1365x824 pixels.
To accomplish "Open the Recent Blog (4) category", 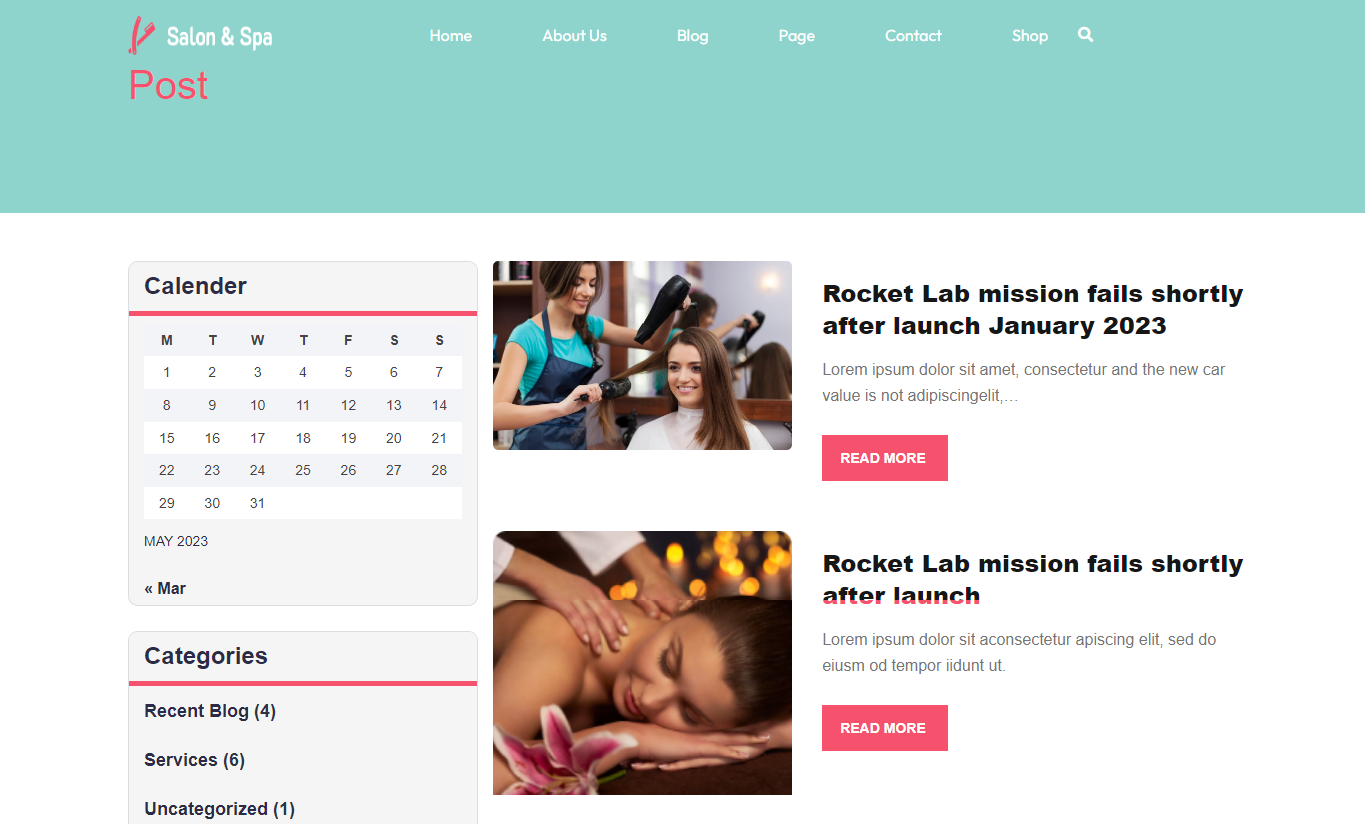I will pyautogui.click(x=210, y=711).
